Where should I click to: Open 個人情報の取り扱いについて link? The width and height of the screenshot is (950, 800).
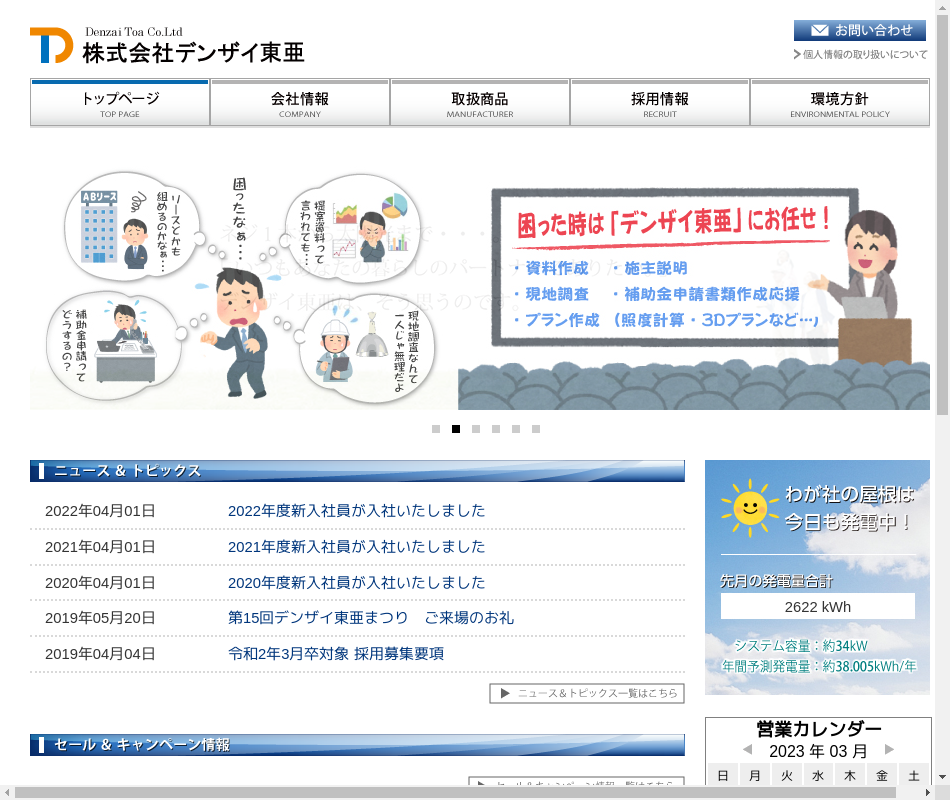point(865,55)
